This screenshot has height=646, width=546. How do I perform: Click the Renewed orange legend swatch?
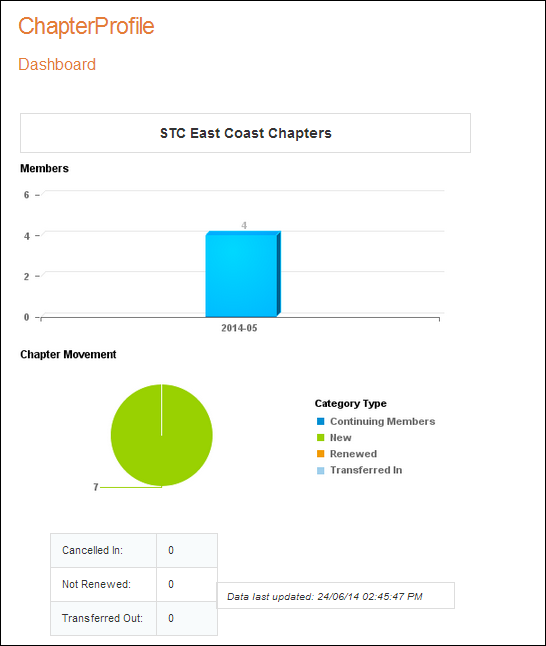(x=320, y=454)
